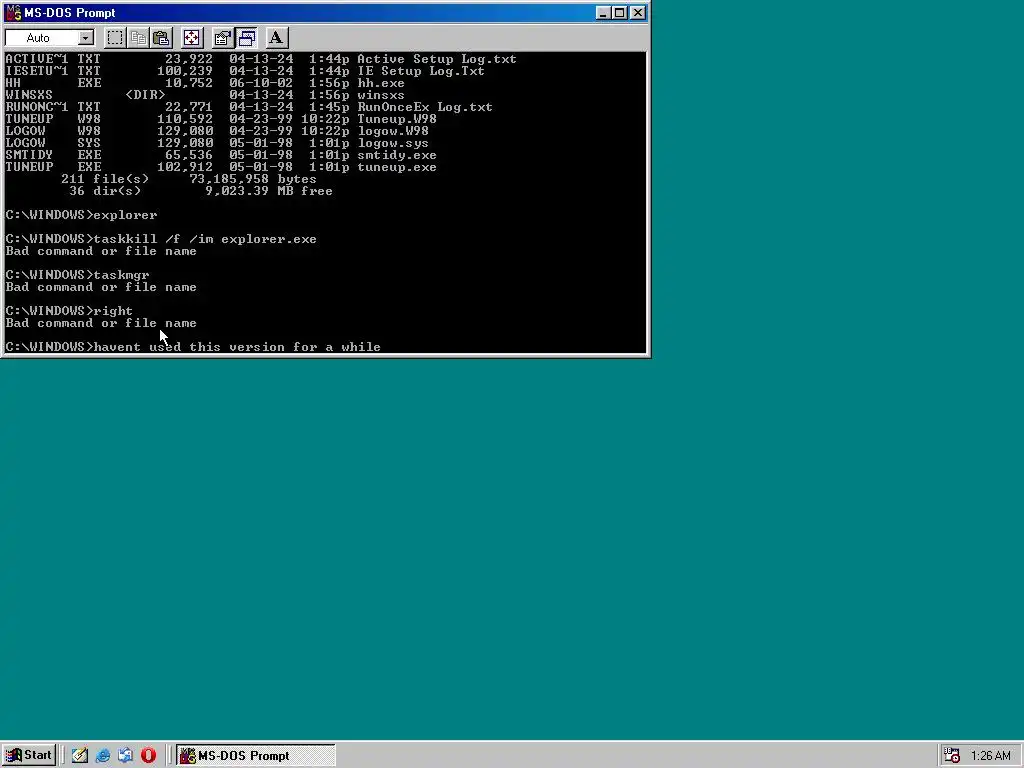Click the Paste clipboard toolbar icon

click(x=161, y=38)
